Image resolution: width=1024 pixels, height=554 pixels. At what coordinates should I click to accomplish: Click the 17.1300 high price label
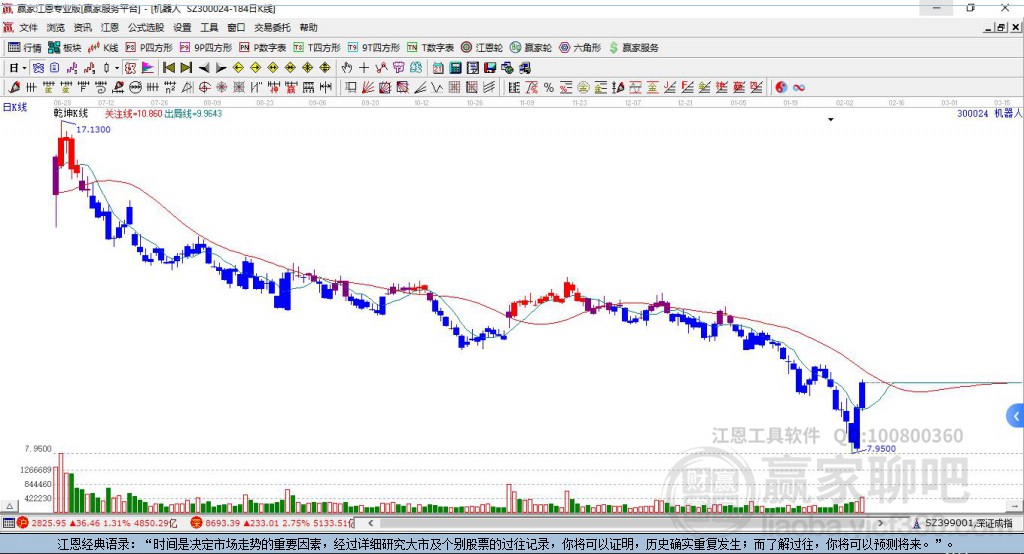[93, 129]
